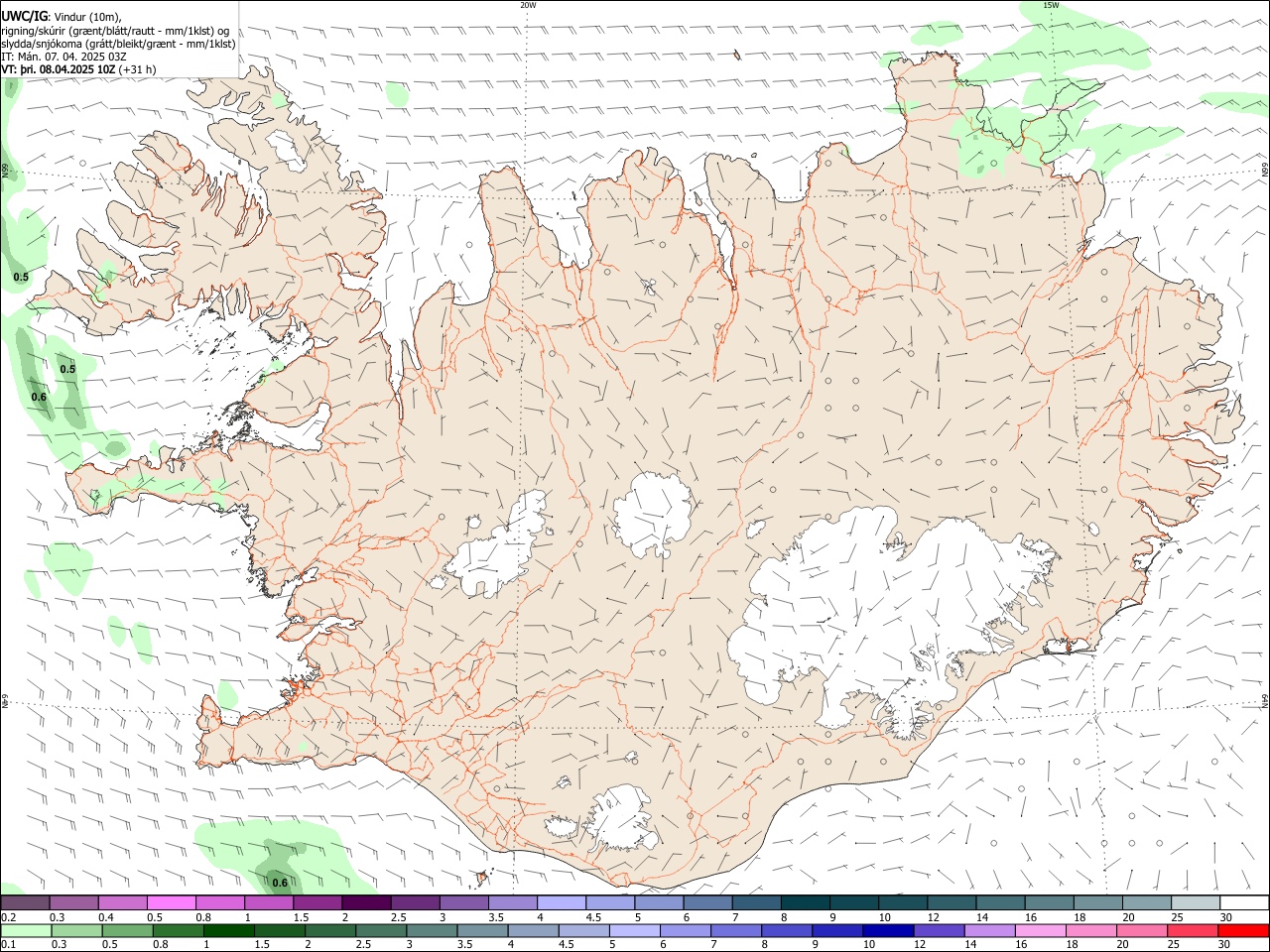1270x952 pixels.
Task: Select the medium green swatch between 0.5 and 0.8, lower row
Action: [x=128, y=931]
